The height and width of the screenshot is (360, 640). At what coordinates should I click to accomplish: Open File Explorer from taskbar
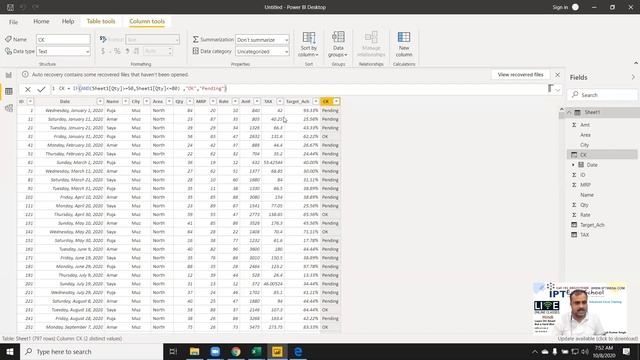click(x=194, y=351)
